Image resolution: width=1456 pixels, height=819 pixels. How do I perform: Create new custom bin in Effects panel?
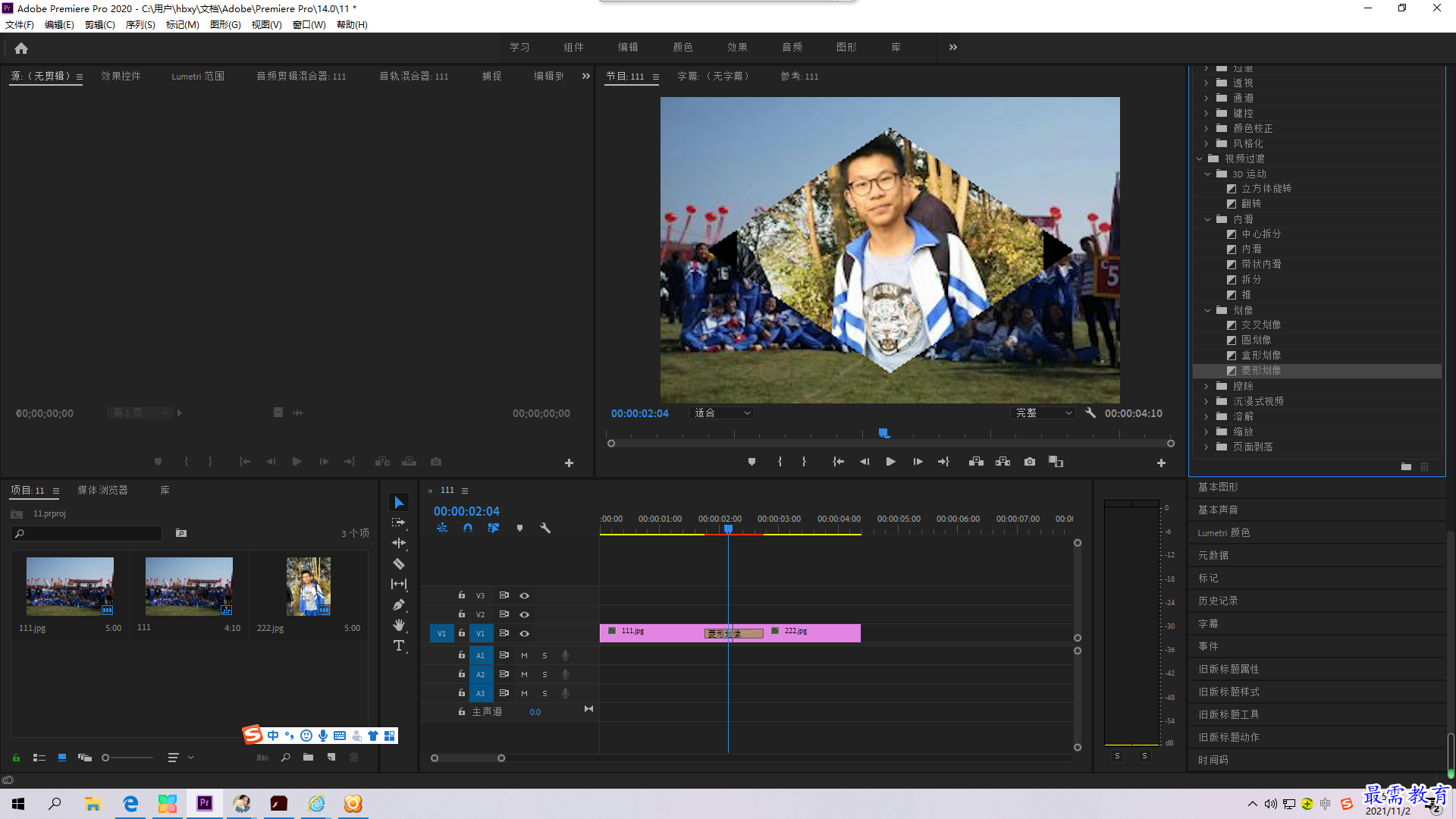tap(1406, 466)
